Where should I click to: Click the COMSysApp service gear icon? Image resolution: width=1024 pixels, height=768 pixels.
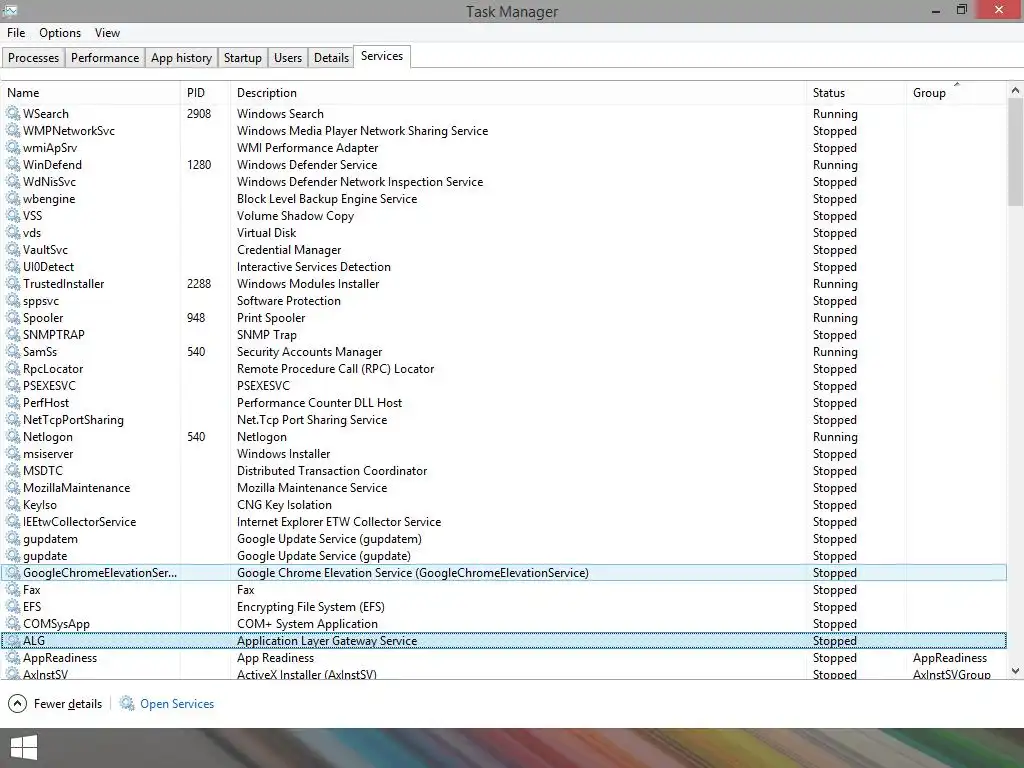12,624
